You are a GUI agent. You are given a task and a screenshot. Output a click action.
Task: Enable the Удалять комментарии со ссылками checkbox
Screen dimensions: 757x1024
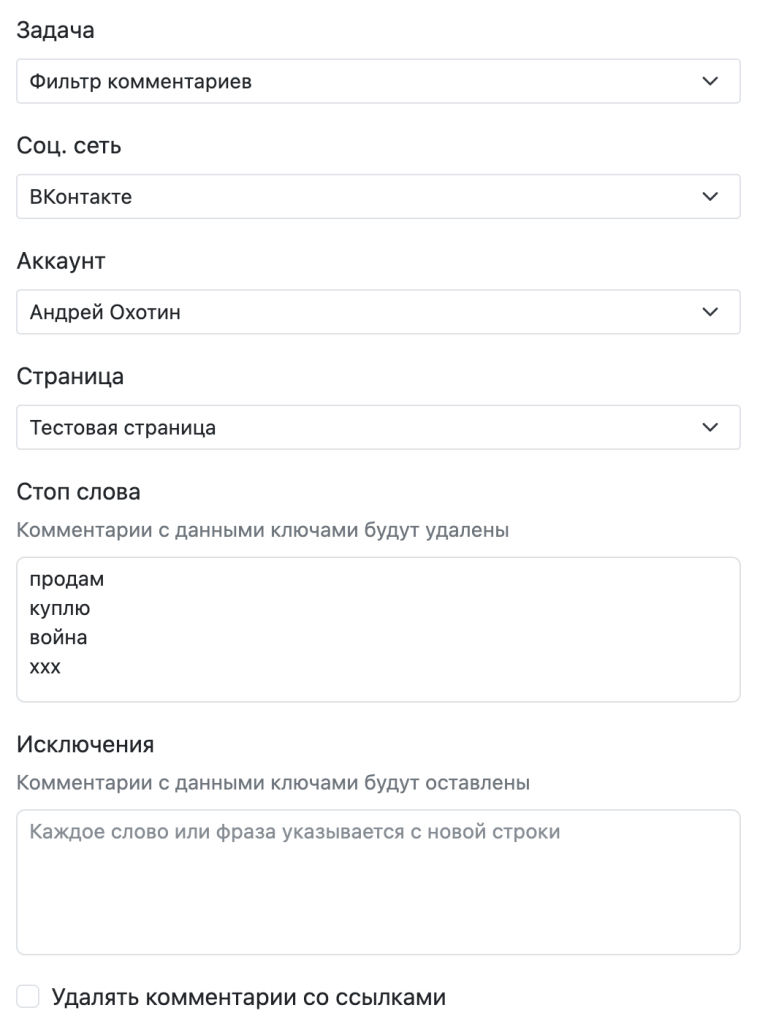point(28,997)
